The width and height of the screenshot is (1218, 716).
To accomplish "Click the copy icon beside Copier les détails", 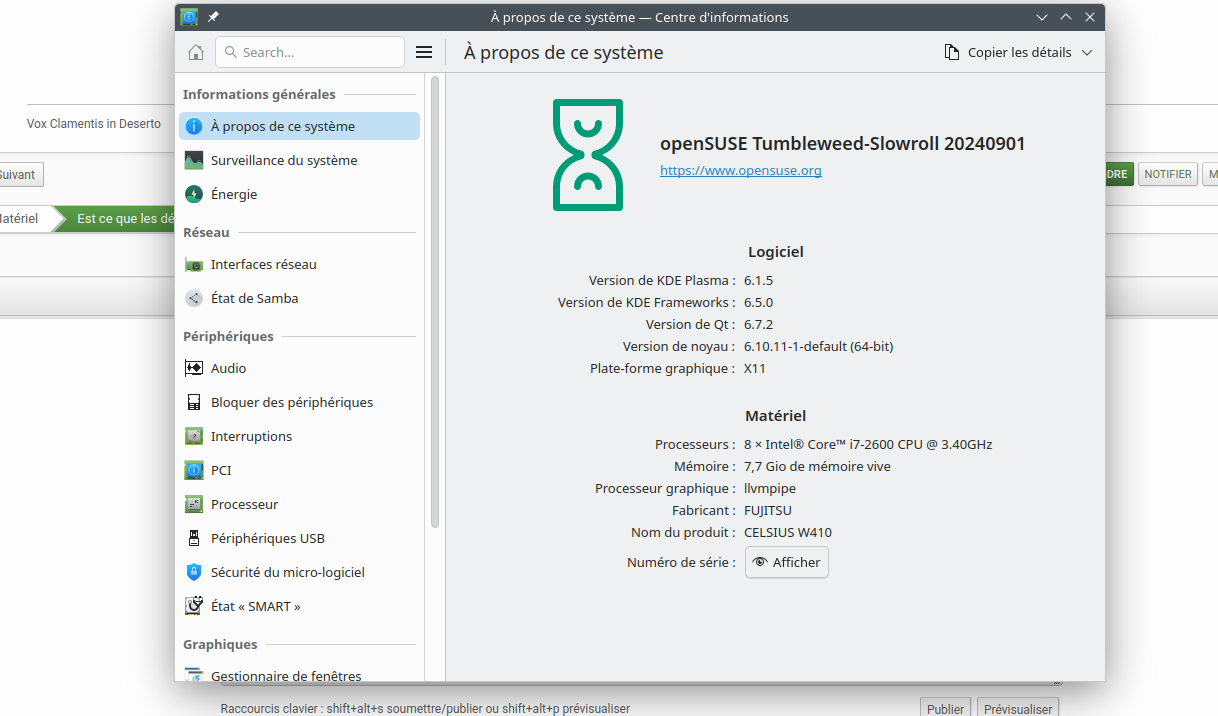I will coord(952,52).
